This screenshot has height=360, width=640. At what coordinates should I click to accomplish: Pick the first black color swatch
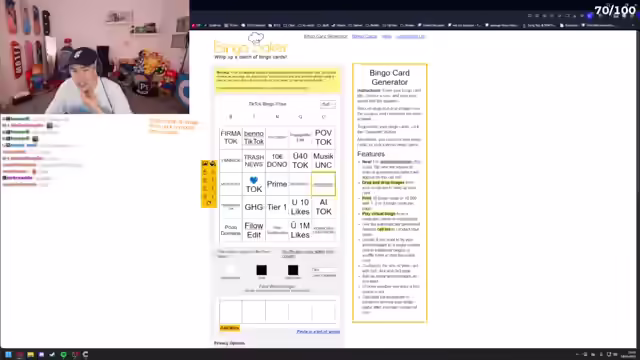coord(262,270)
